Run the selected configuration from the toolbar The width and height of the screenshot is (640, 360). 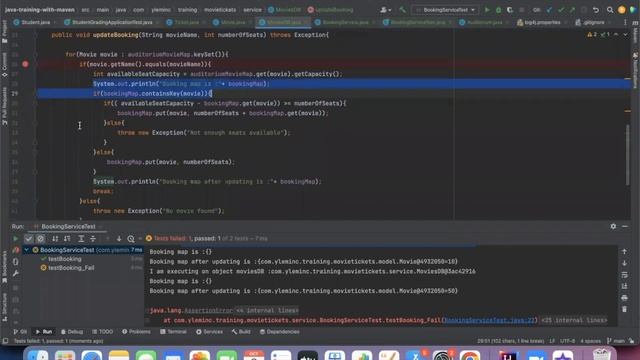[x=487, y=10]
